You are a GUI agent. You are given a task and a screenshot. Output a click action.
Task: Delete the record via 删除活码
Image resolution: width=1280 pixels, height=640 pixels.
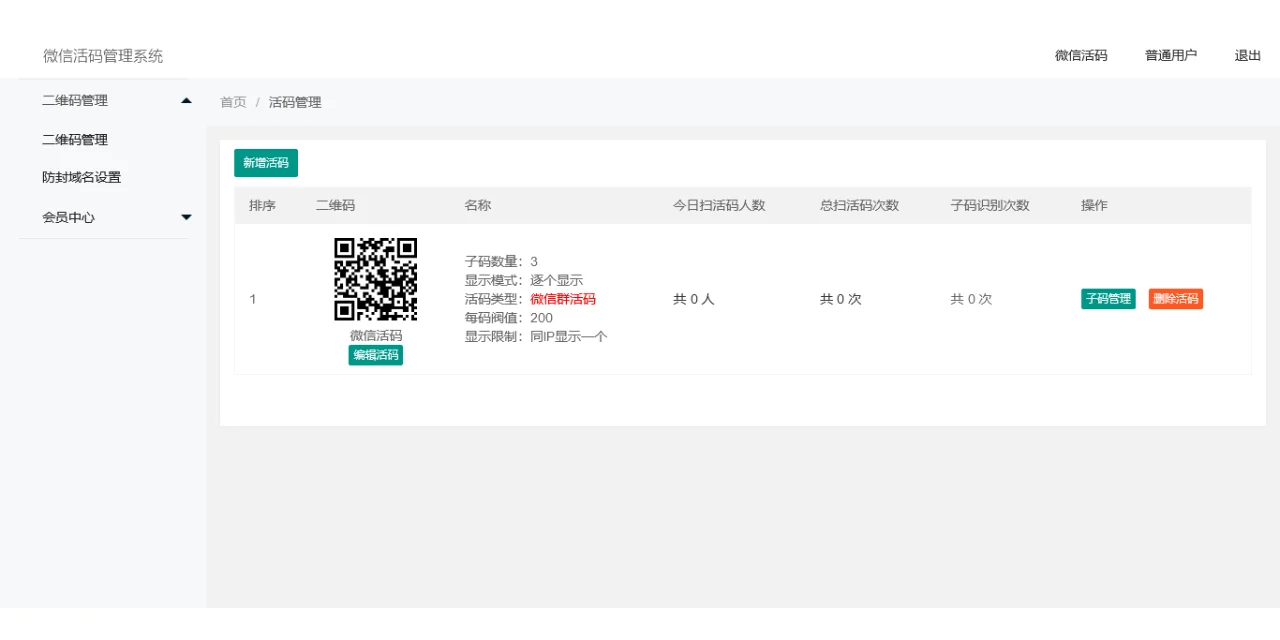click(1175, 298)
